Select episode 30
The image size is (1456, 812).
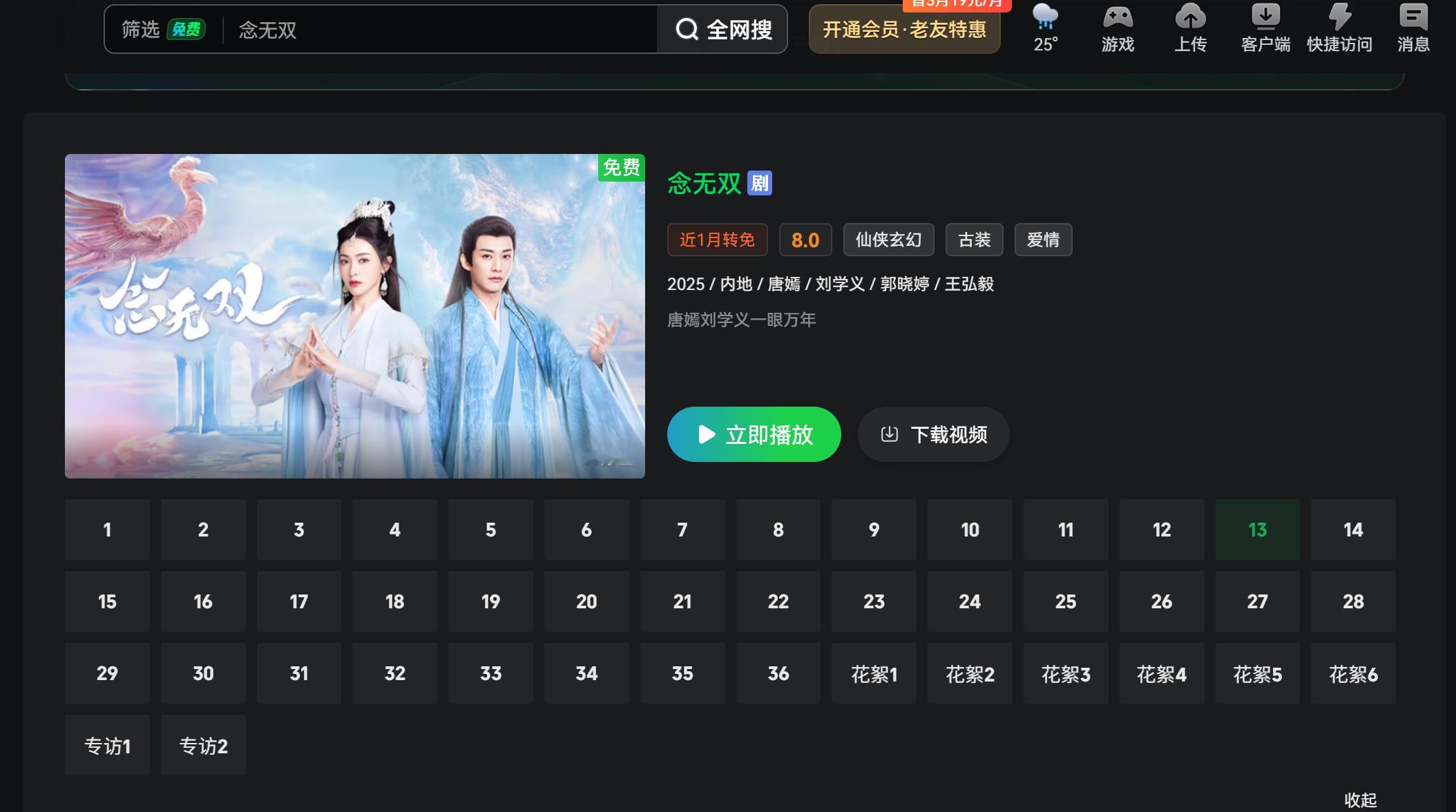tap(203, 673)
